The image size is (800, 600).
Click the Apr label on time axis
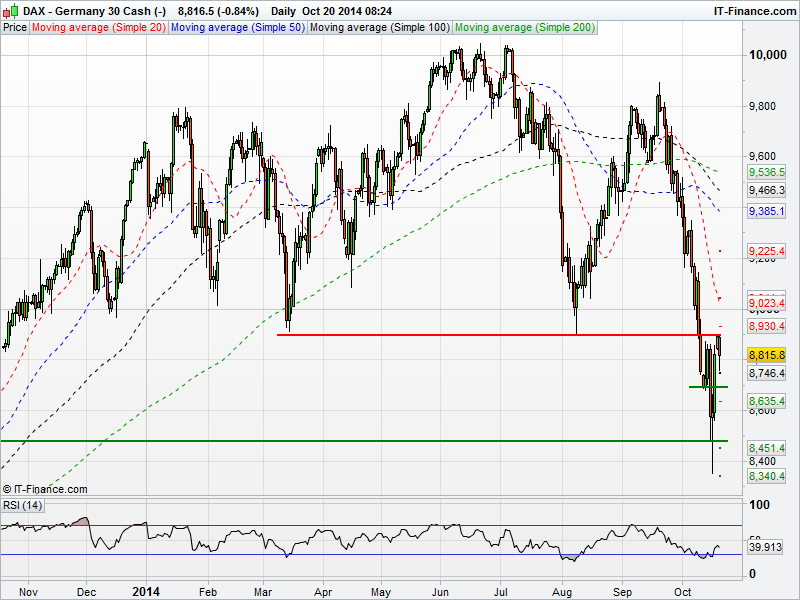click(x=323, y=592)
